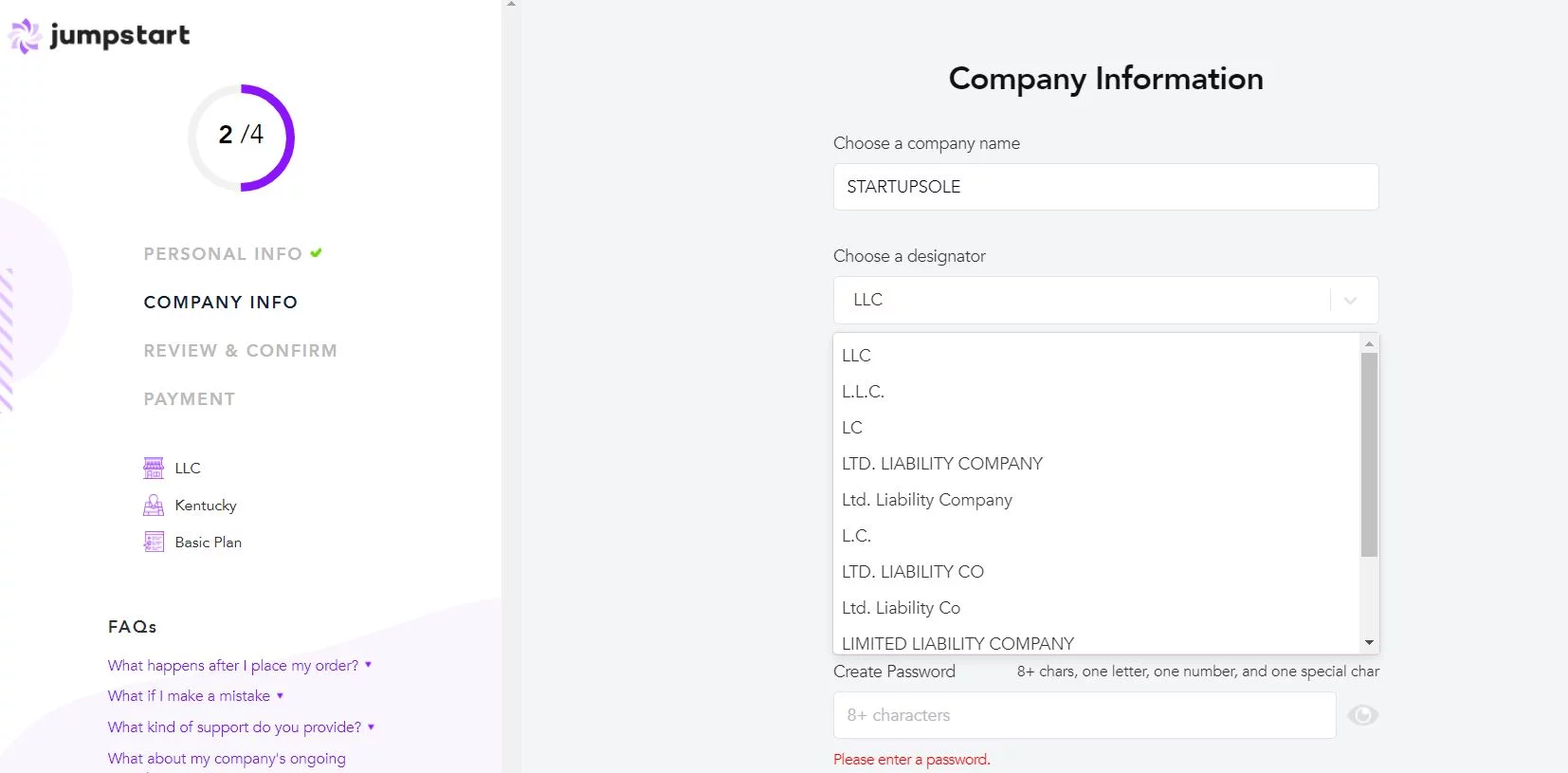Focus the Create Password field
Image resolution: width=1568 pixels, height=773 pixels.
click(x=1085, y=715)
